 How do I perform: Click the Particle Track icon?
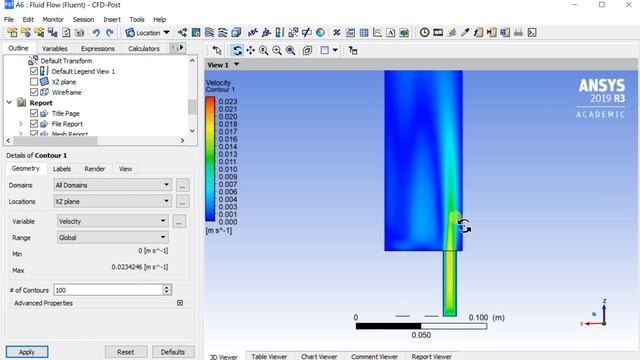pos(223,33)
